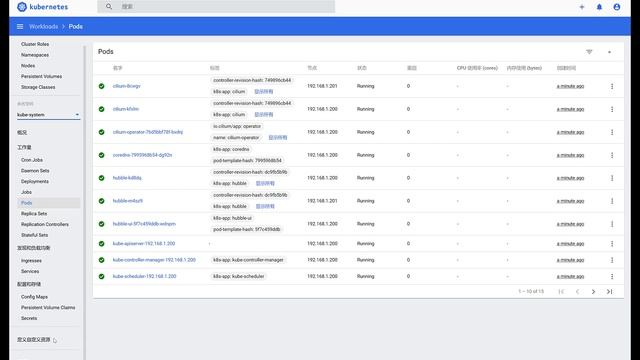Image resolution: width=640 pixels, height=360 pixels.
Task: Open Jobs in sidebar
Action: click(26, 192)
